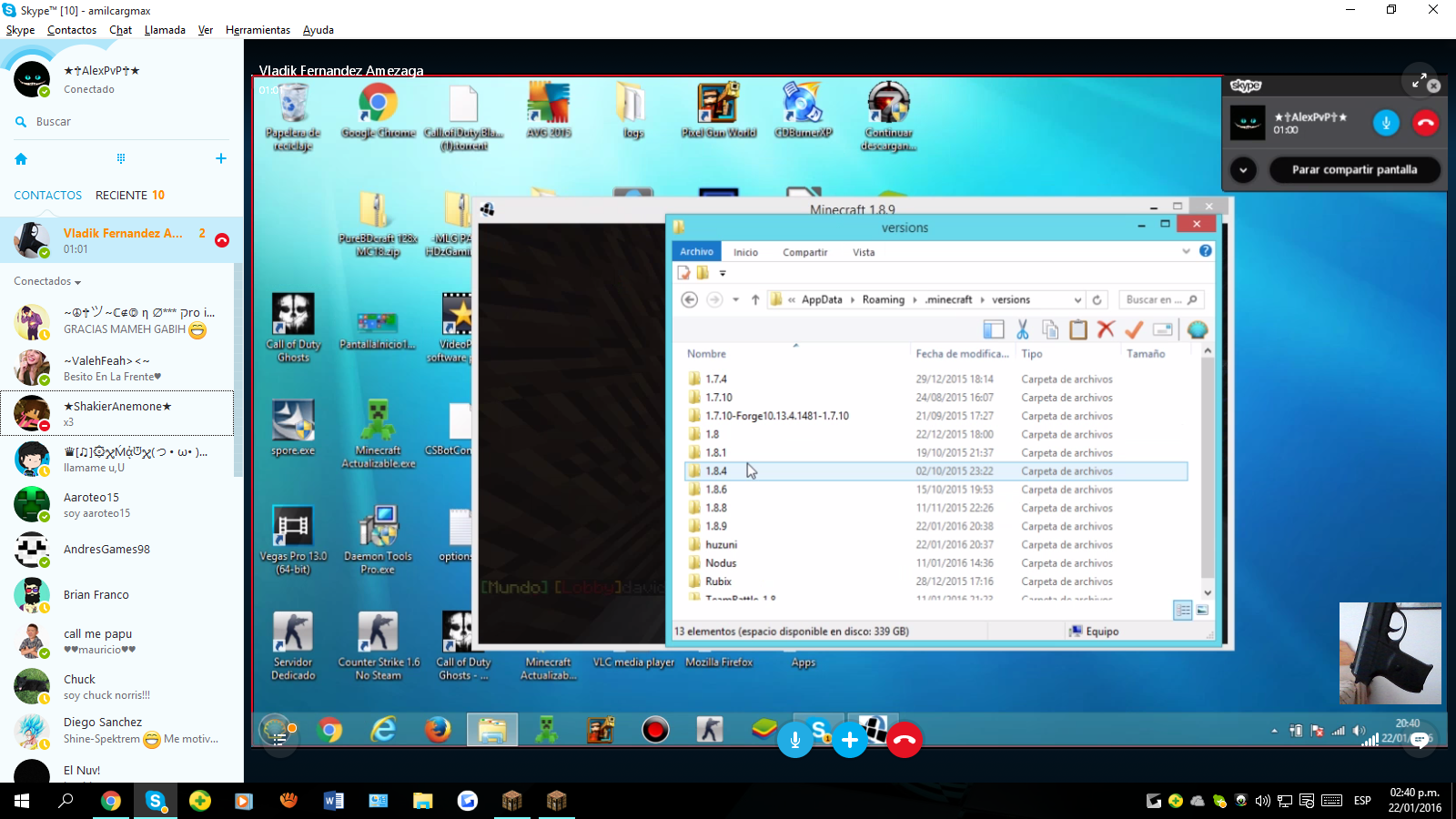1456x819 pixels.
Task: Open the Herramientas menu
Action: coord(258,30)
